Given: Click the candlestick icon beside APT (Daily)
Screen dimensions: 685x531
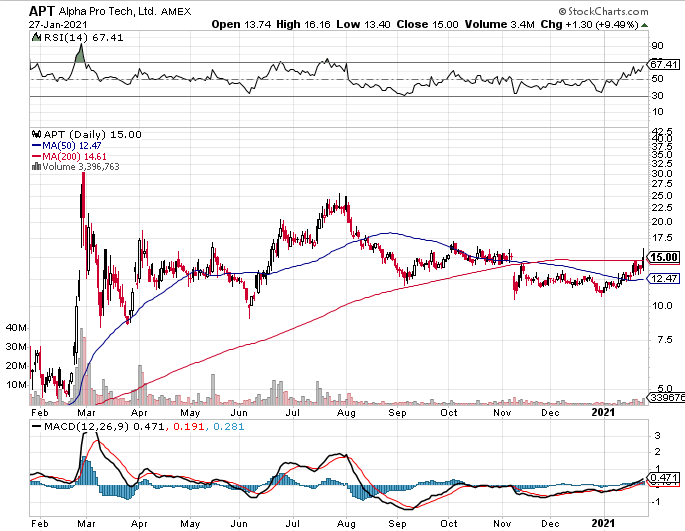Looking at the screenshot, I should [x=37, y=134].
